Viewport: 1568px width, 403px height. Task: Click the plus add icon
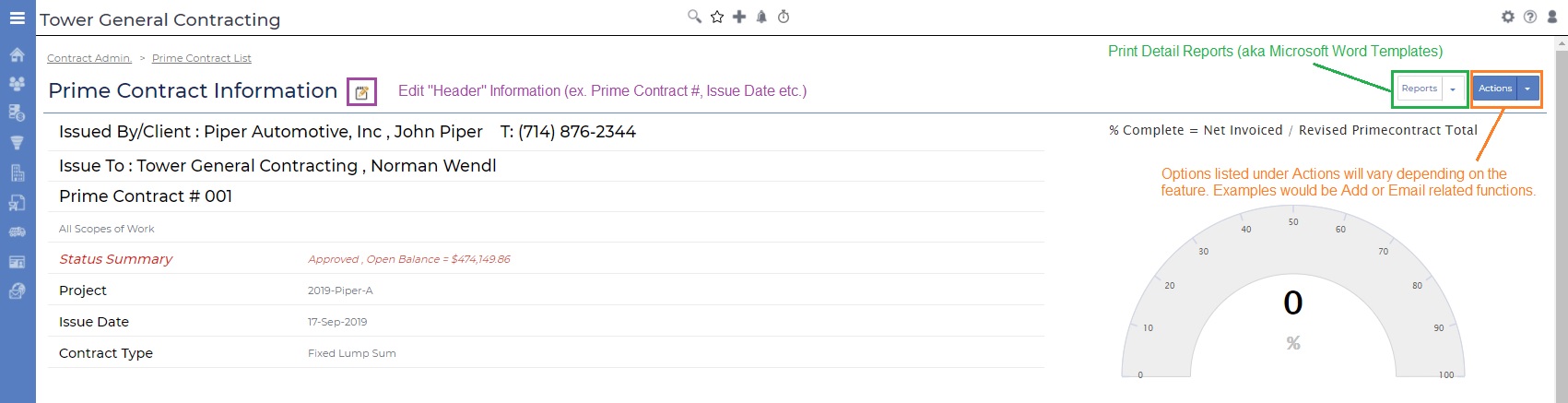[x=739, y=17]
